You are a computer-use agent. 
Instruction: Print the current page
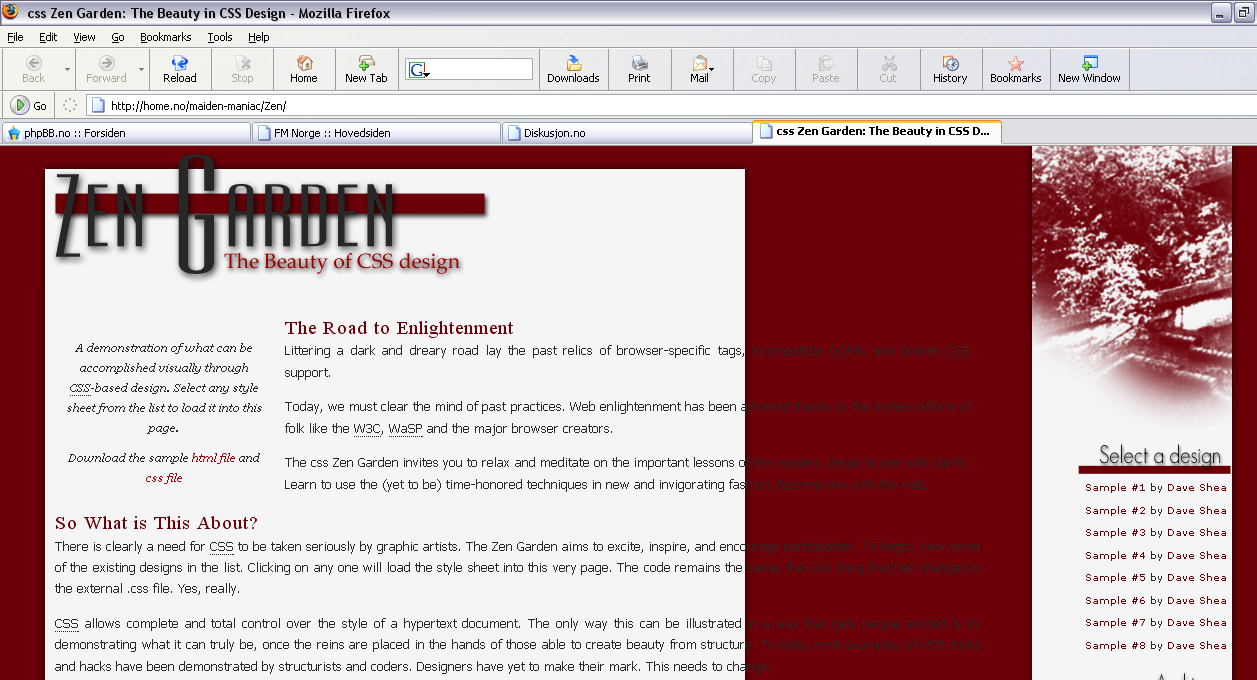pyautogui.click(x=639, y=69)
